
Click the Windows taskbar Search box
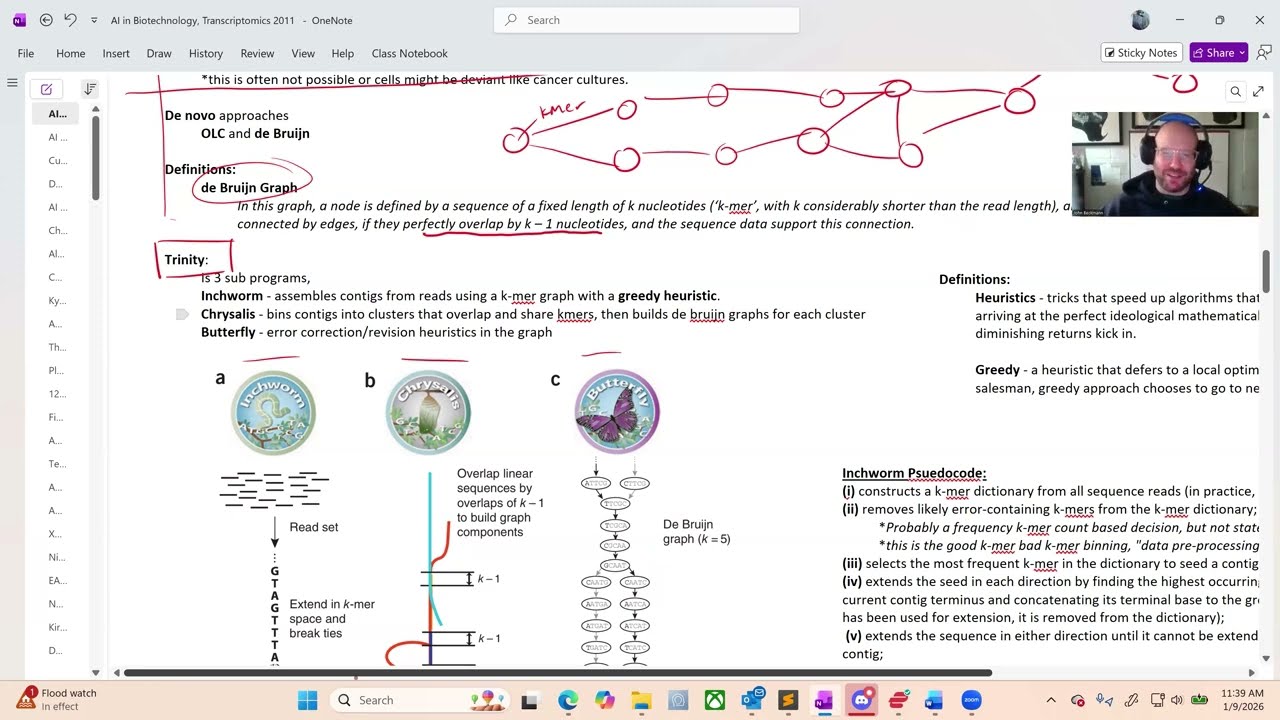(x=419, y=700)
